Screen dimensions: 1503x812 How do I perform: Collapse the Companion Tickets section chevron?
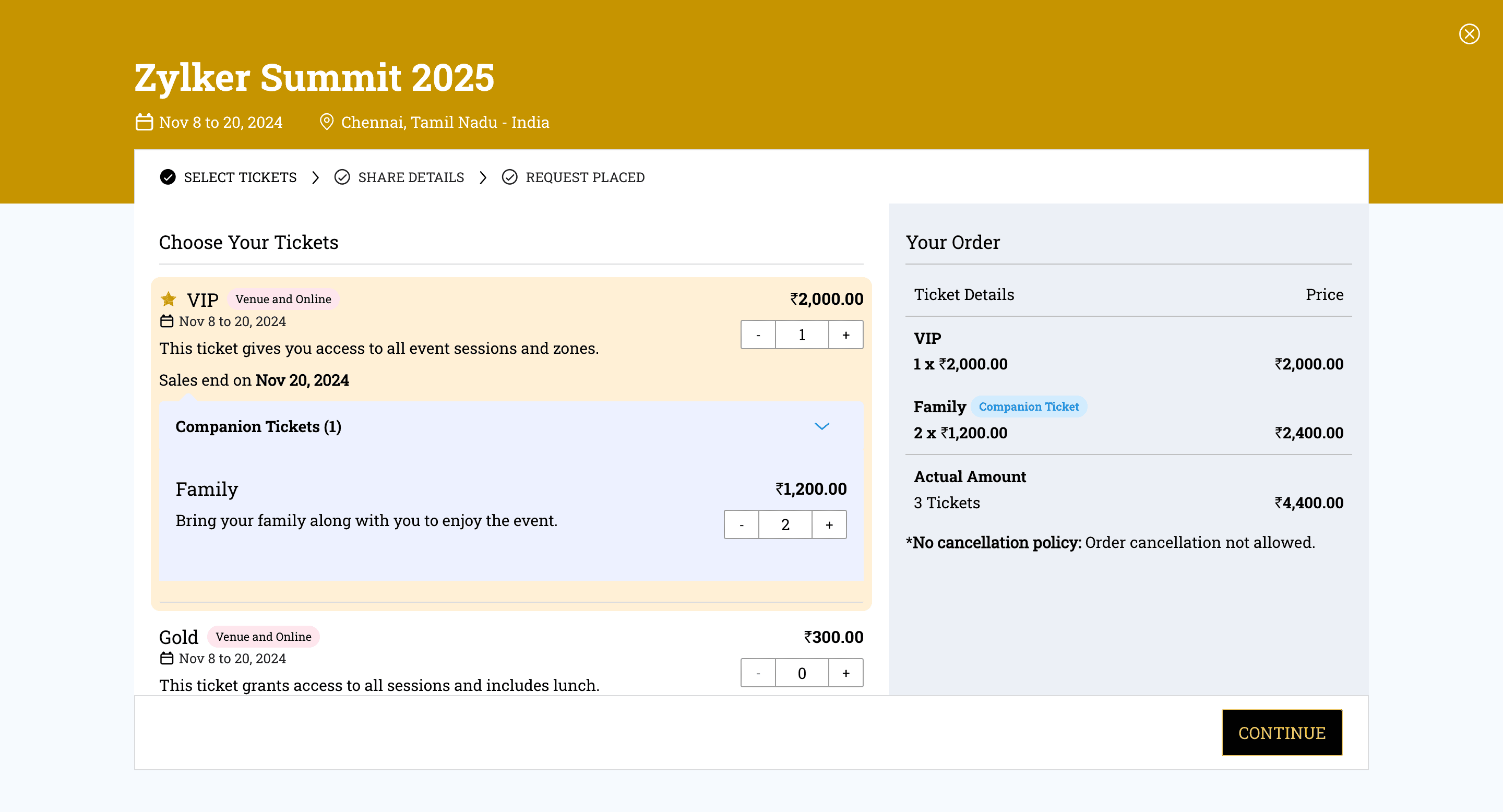coord(821,426)
